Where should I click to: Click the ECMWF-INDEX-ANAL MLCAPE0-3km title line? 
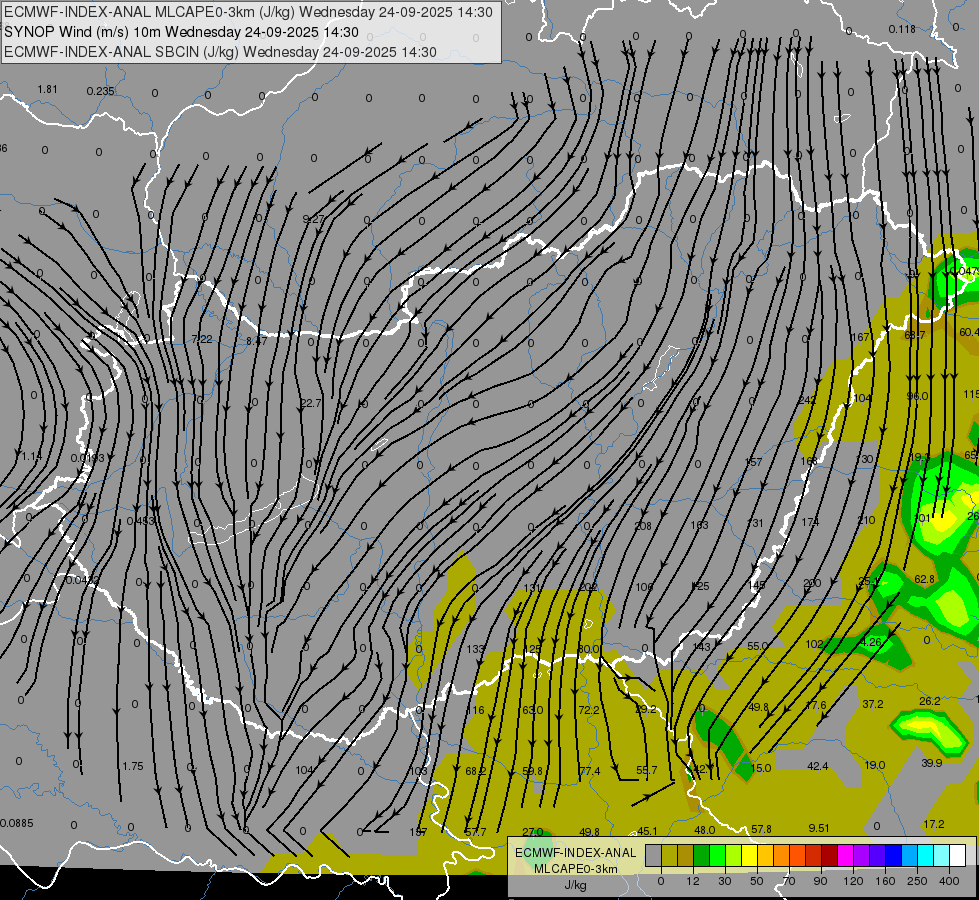248,12
